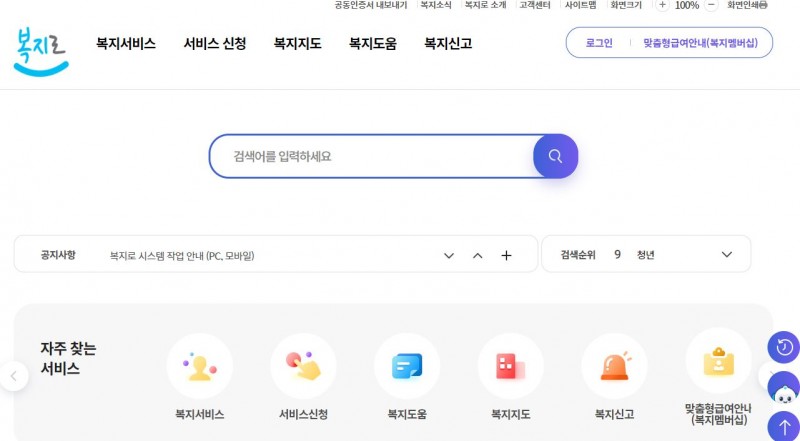The image size is (800, 441).
Task: Open the 서비스신청 hand icon shortcut
Action: point(303,367)
